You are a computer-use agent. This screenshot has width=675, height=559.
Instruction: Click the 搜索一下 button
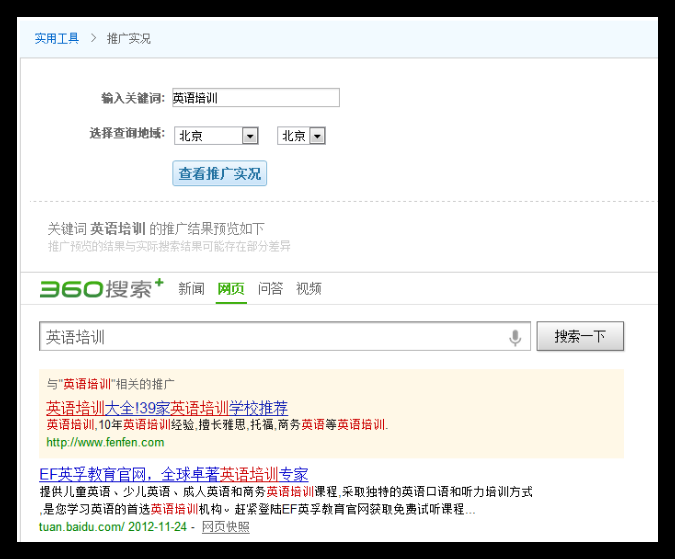[x=580, y=336]
